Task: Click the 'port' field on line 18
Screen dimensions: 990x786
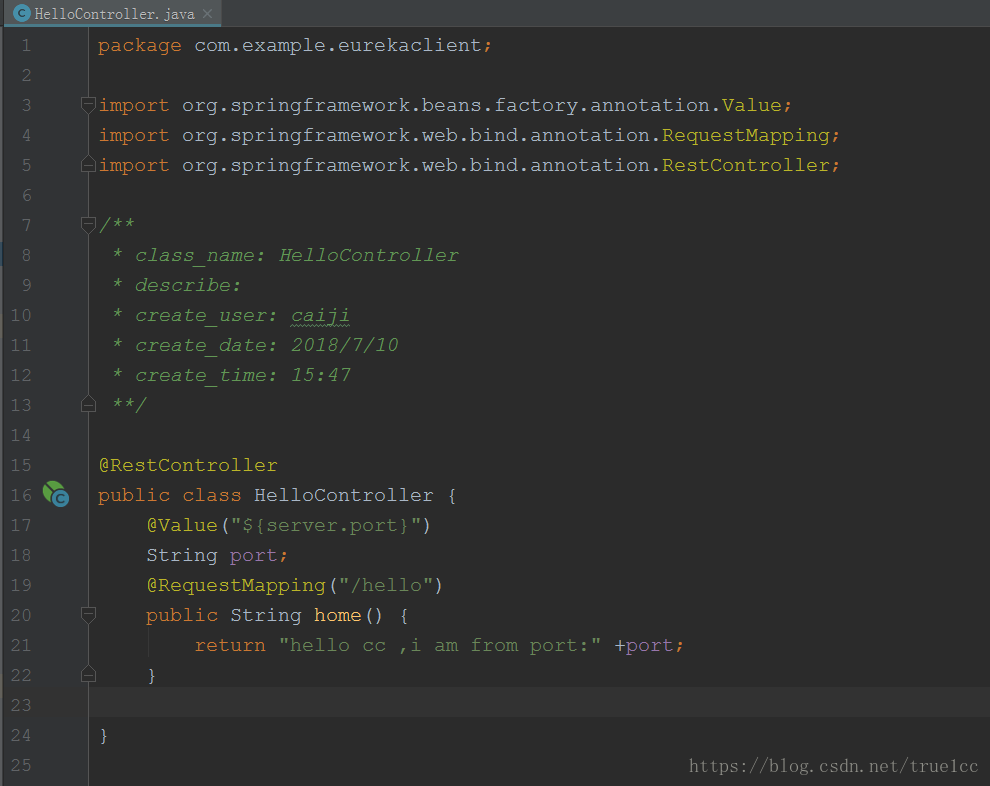Action: coord(253,556)
